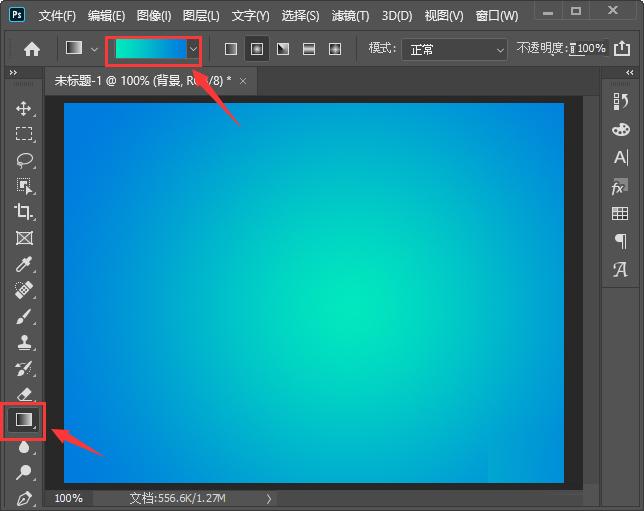This screenshot has width=644, height=511.
Task: Toggle radial gradient style
Action: point(257,49)
